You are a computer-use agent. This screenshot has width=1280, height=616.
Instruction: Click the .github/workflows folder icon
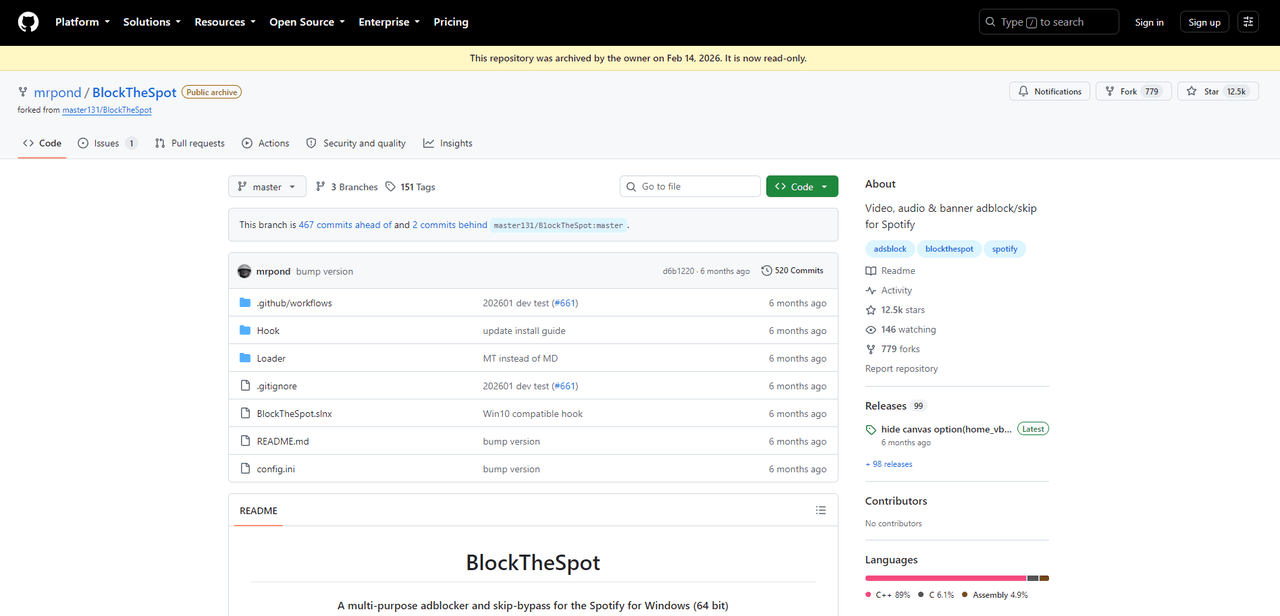click(x=245, y=303)
